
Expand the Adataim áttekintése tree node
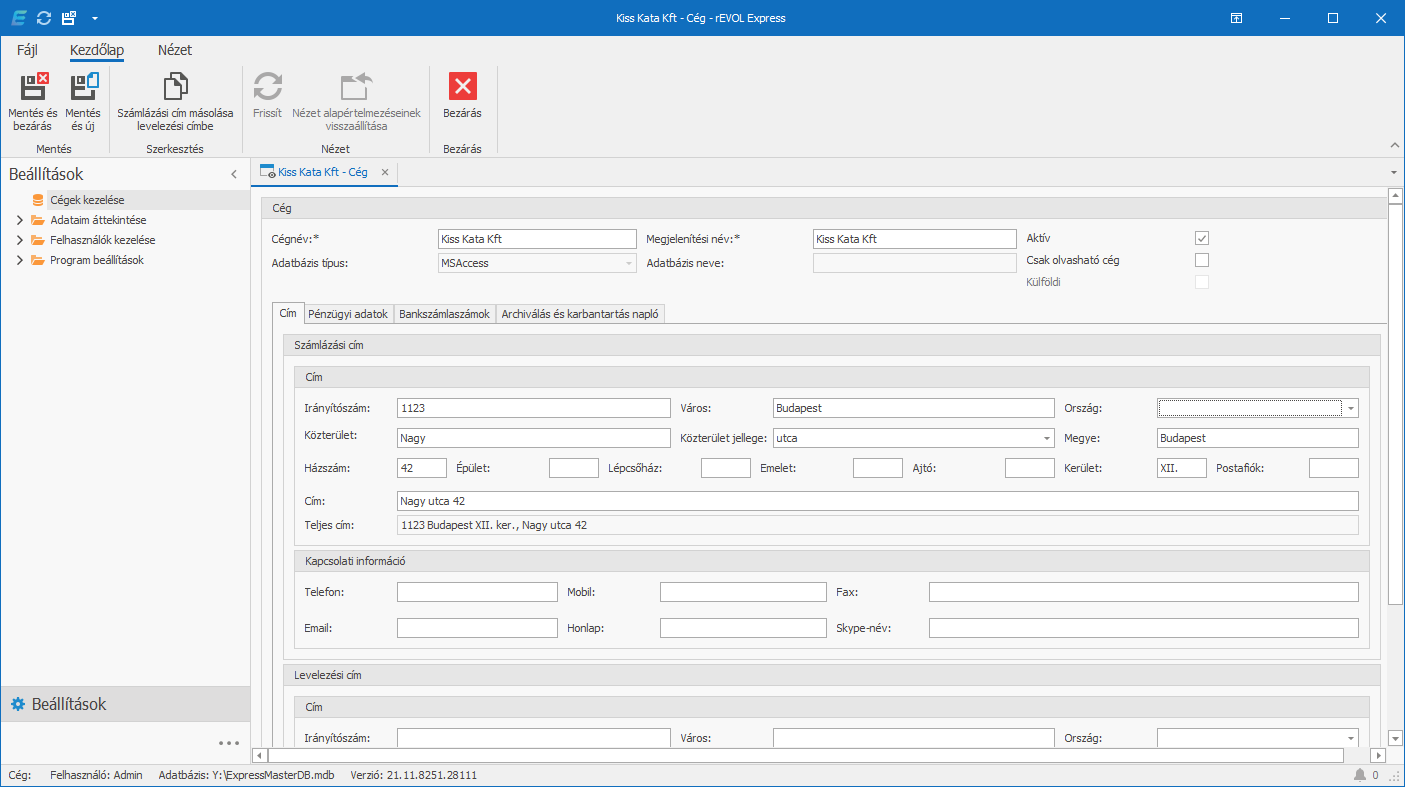click(x=19, y=220)
